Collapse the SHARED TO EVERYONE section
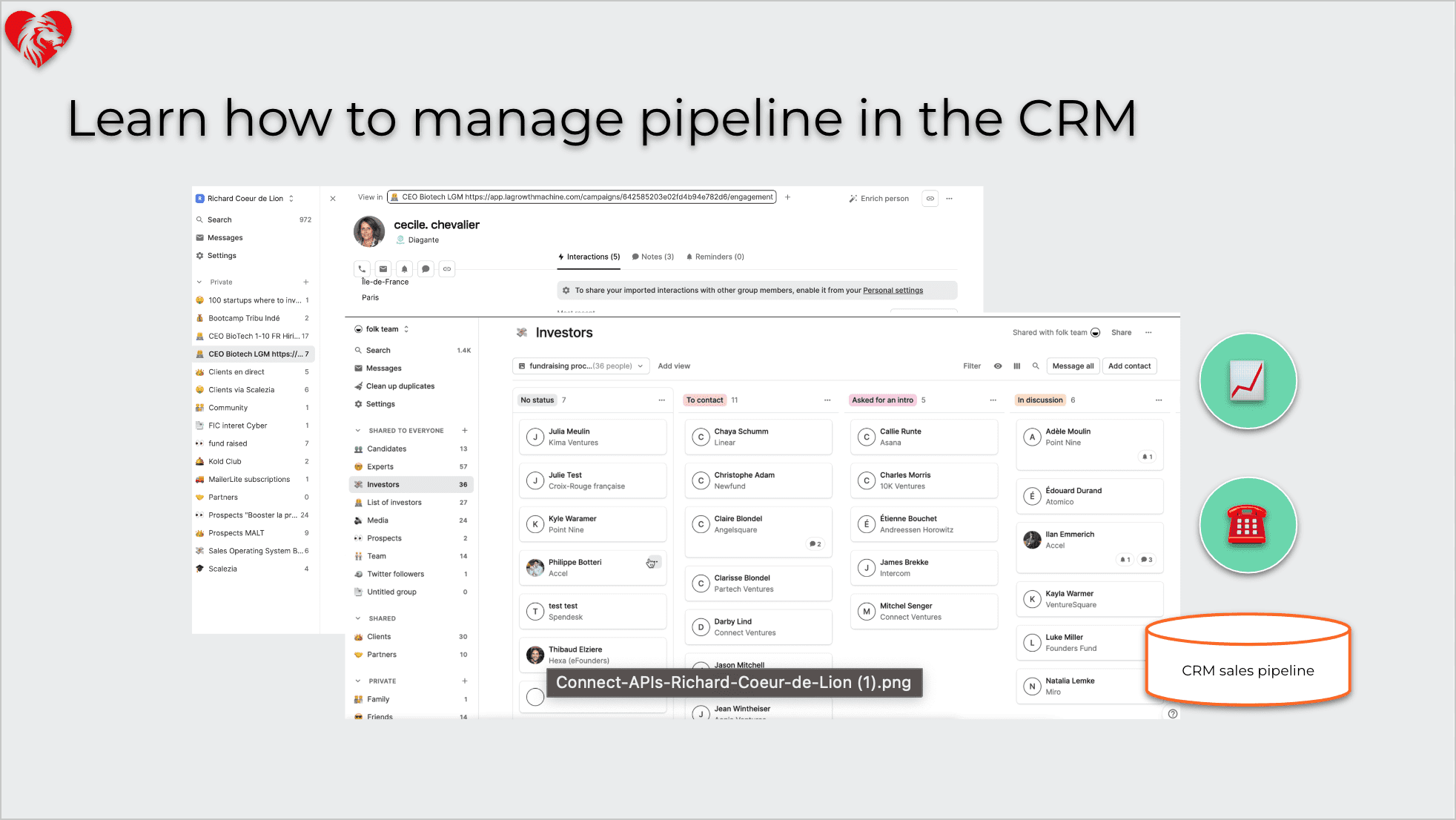The width and height of the screenshot is (1456, 820). 358,430
